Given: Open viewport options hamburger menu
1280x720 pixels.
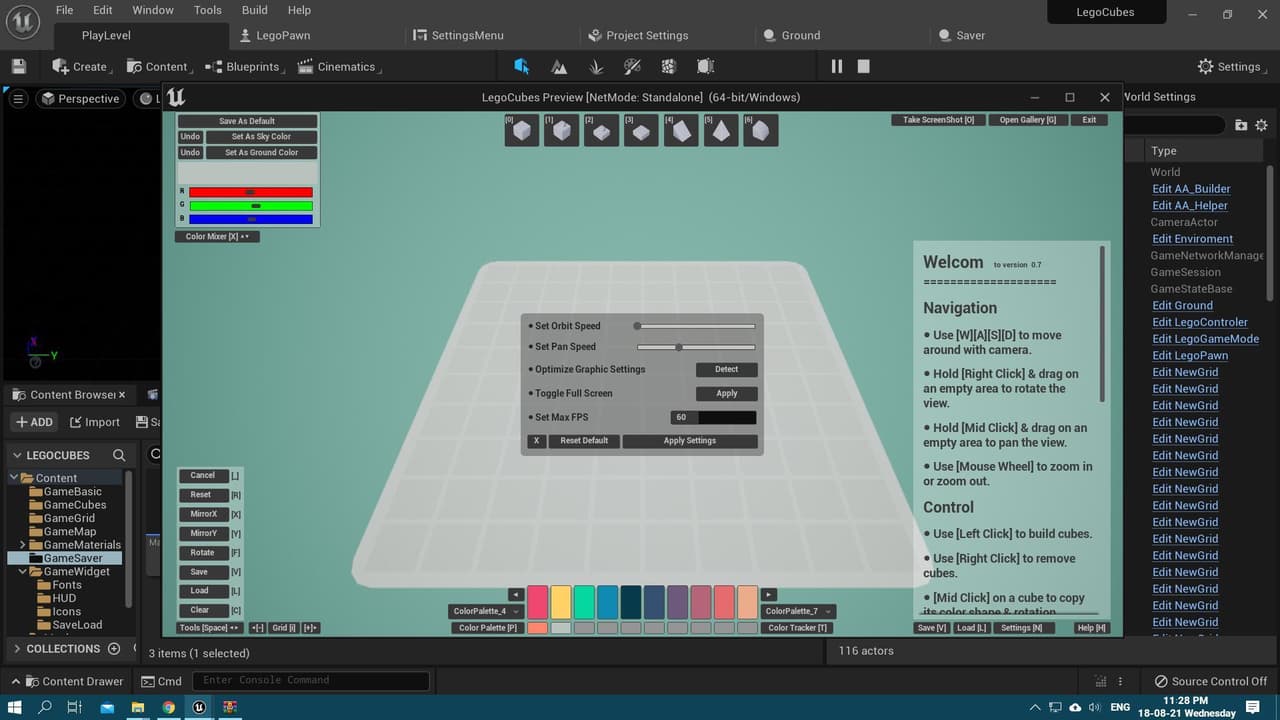Looking at the screenshot, I should point(18,98).
